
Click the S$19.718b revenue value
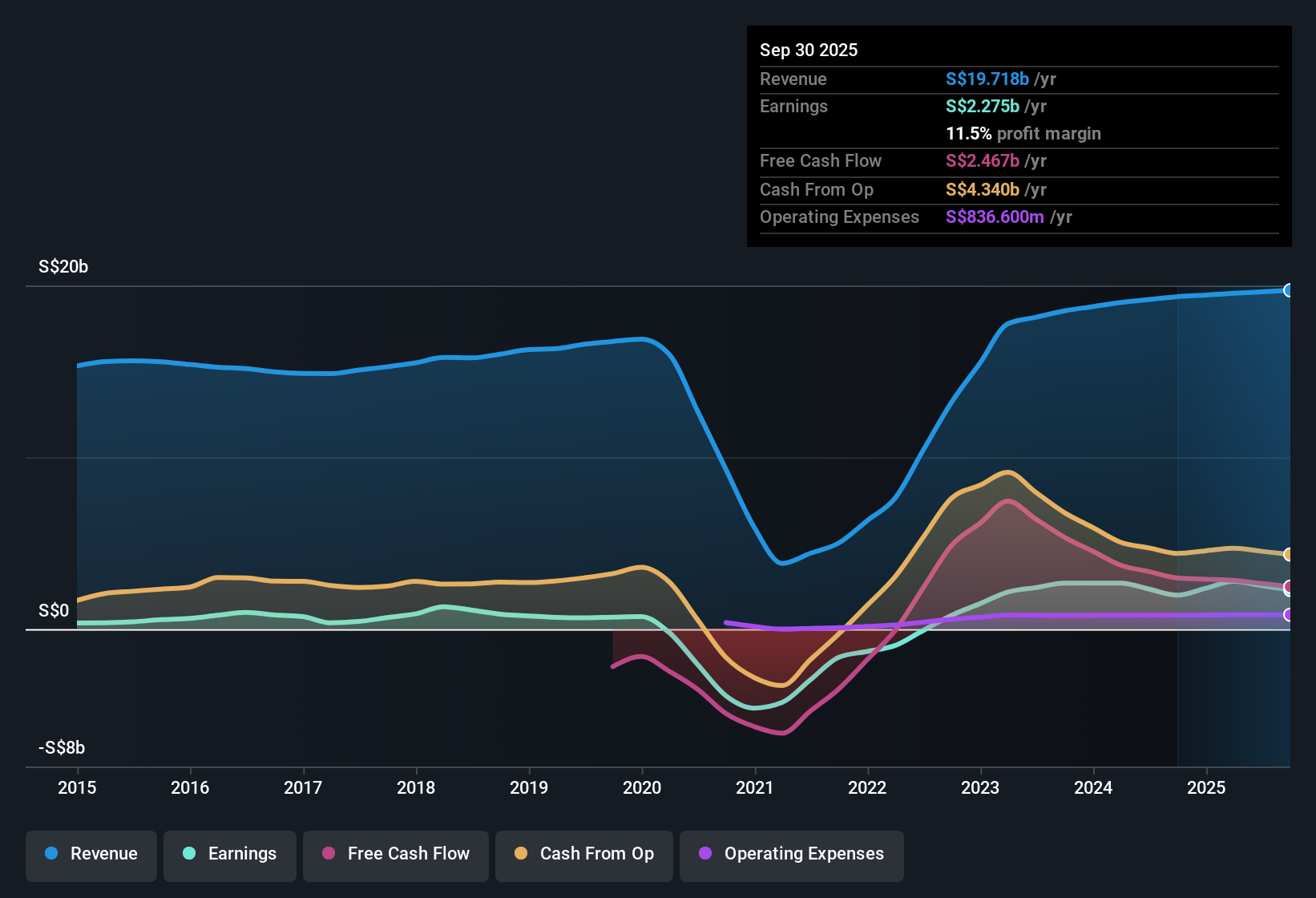point(985,79)
